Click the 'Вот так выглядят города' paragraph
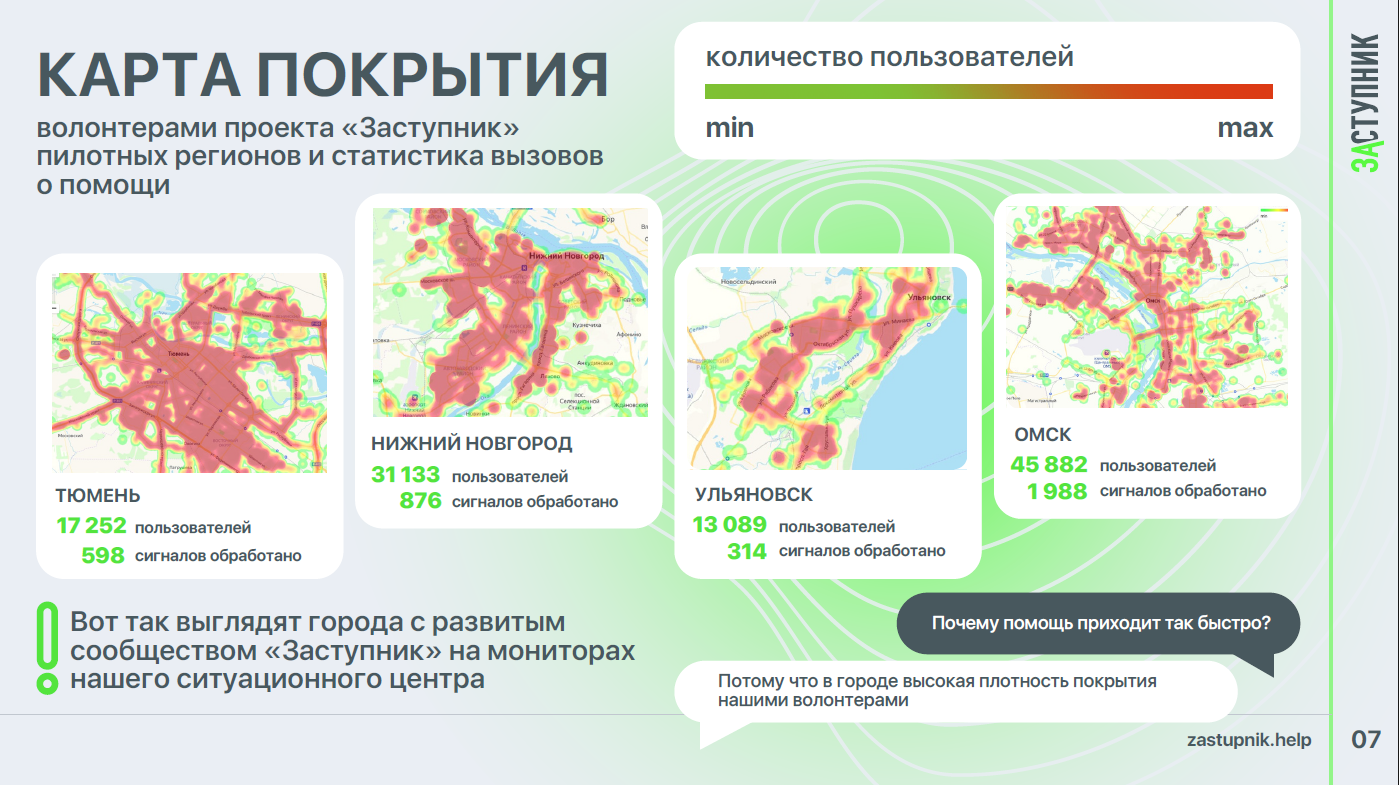Screen dimensions: 1399x785 click(353, 651)
